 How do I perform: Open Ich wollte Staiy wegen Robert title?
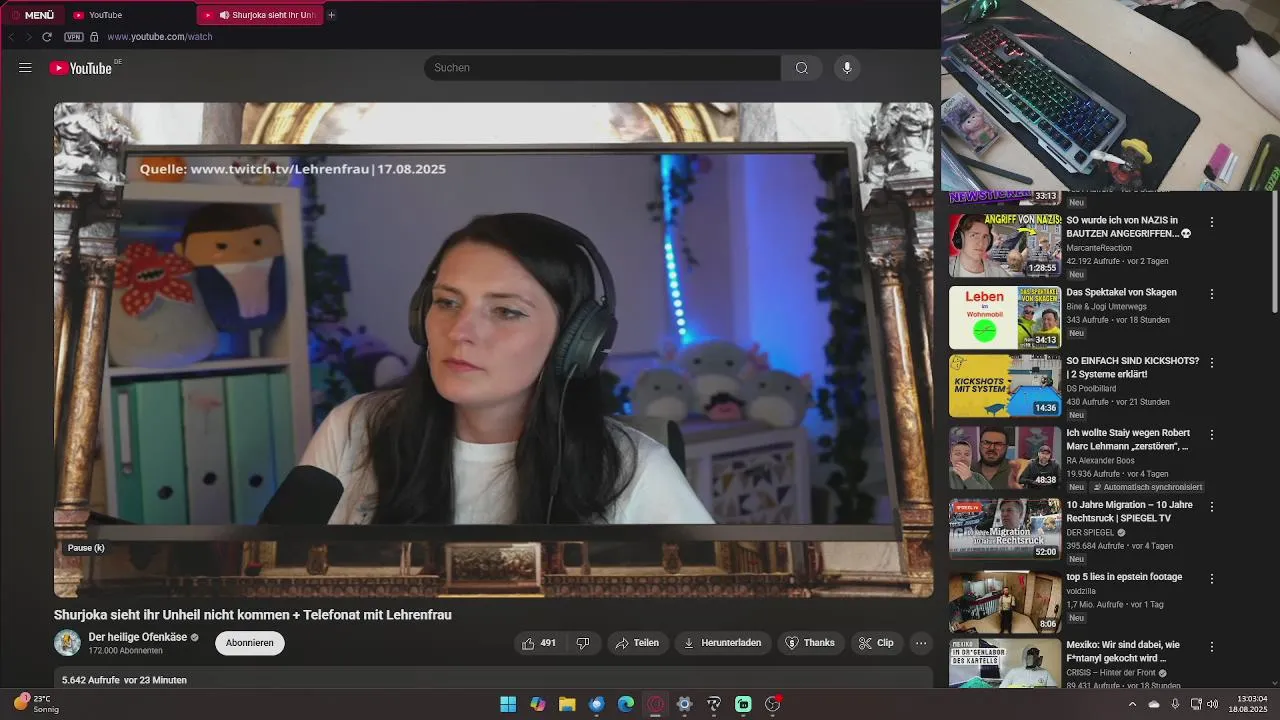tap(1128, 439)
